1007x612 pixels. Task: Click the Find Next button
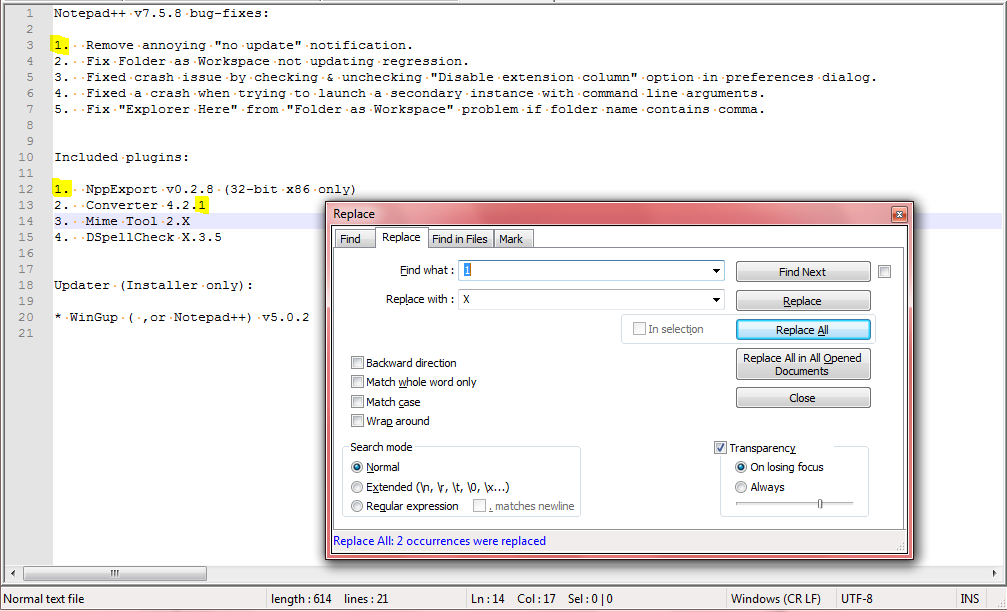[x=803, y=272]
